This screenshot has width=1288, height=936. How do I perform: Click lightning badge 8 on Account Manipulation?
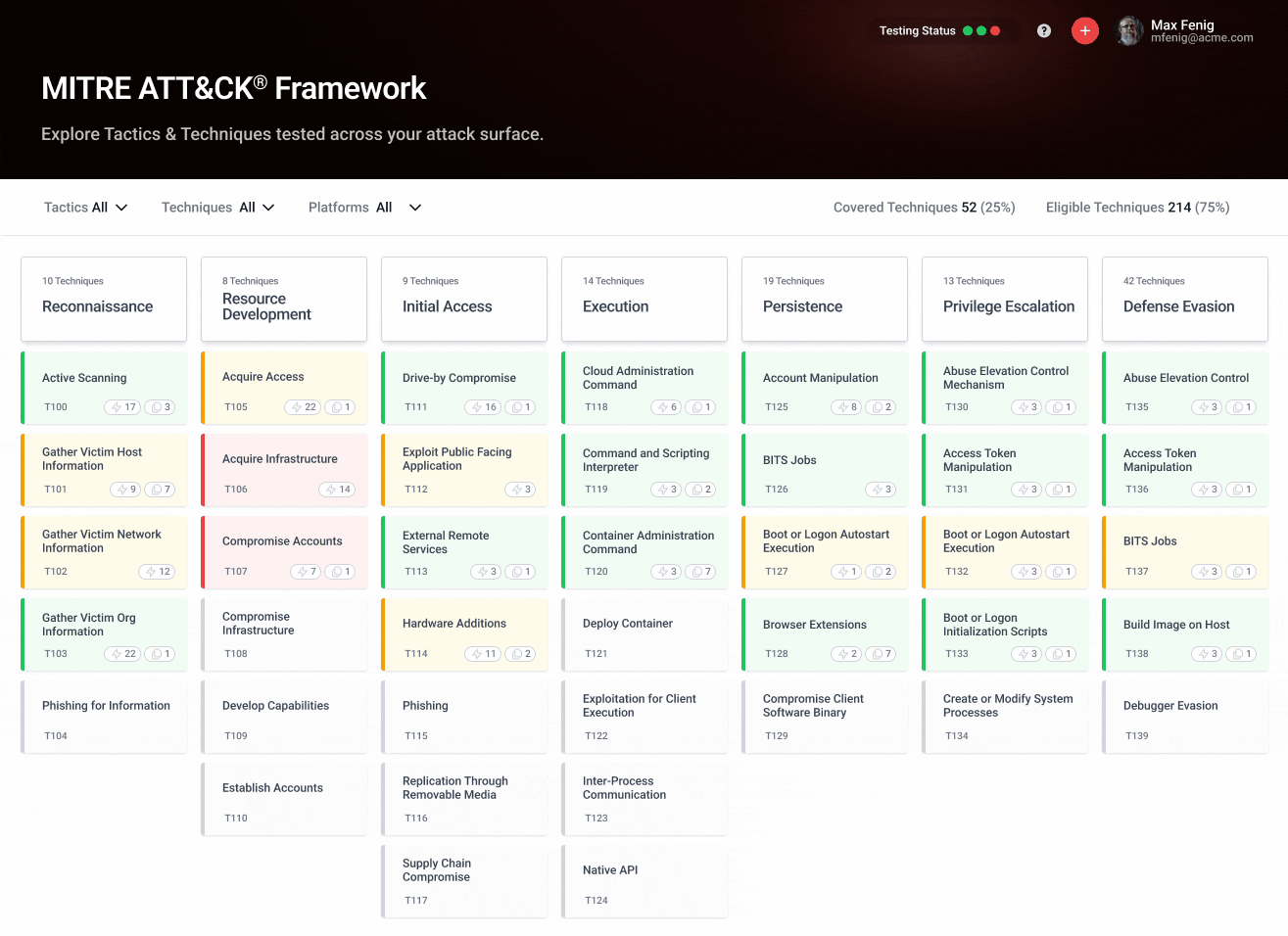coord(846,407)
